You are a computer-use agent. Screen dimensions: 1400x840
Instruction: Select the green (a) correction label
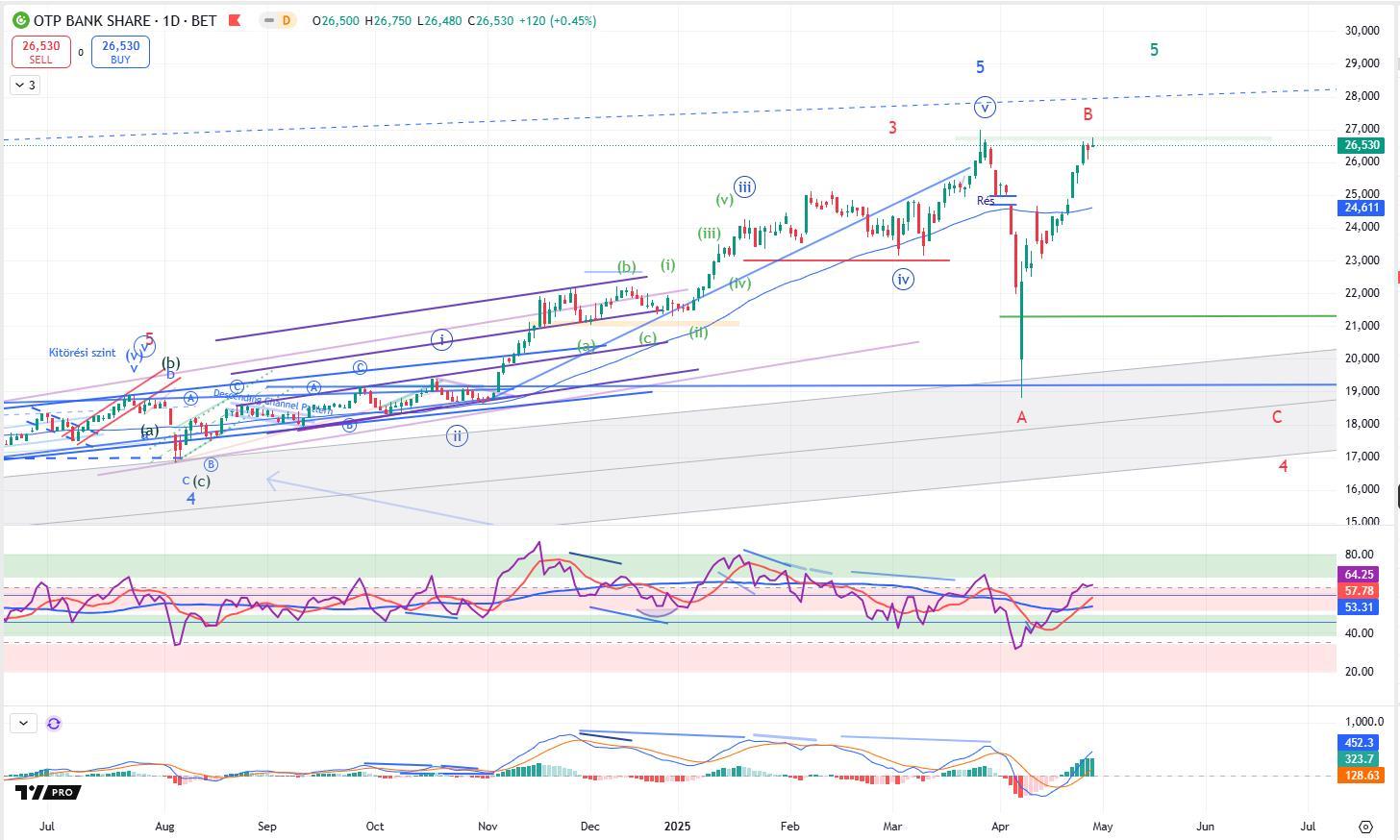coord(586,346)
